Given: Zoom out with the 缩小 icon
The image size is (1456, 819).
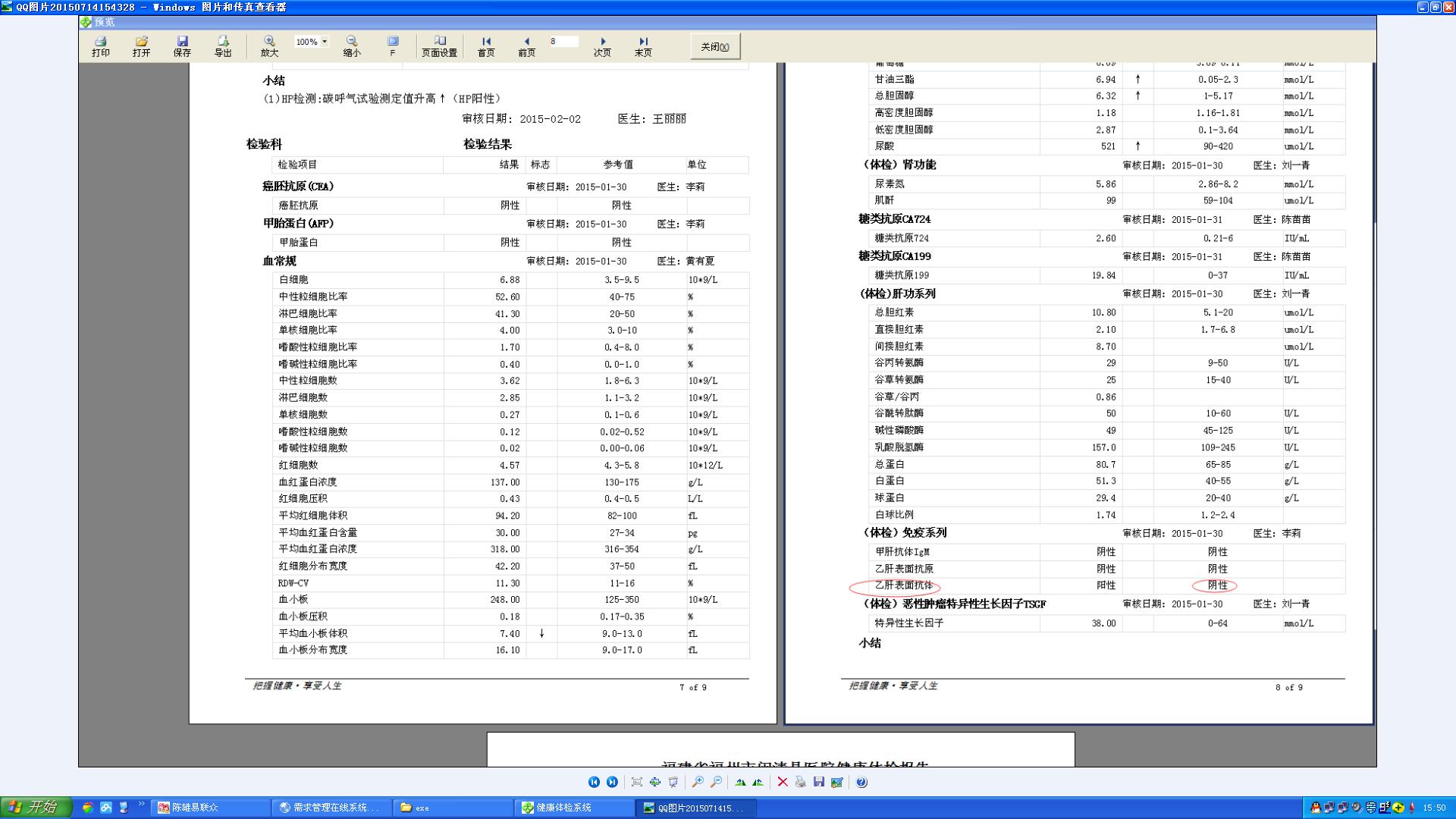Looking at the screenshot, I should pyautogui.click(x=352, y=46).
